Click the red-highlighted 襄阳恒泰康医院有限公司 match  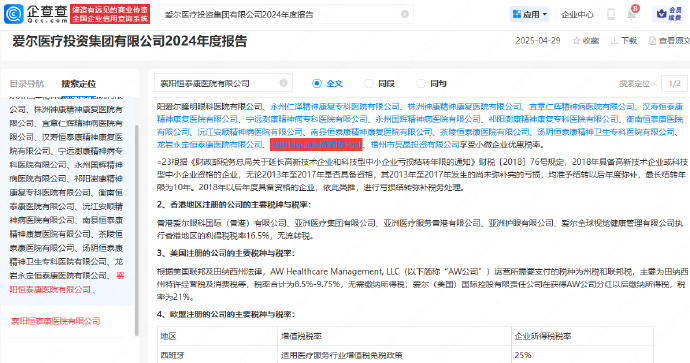(316, 145)
